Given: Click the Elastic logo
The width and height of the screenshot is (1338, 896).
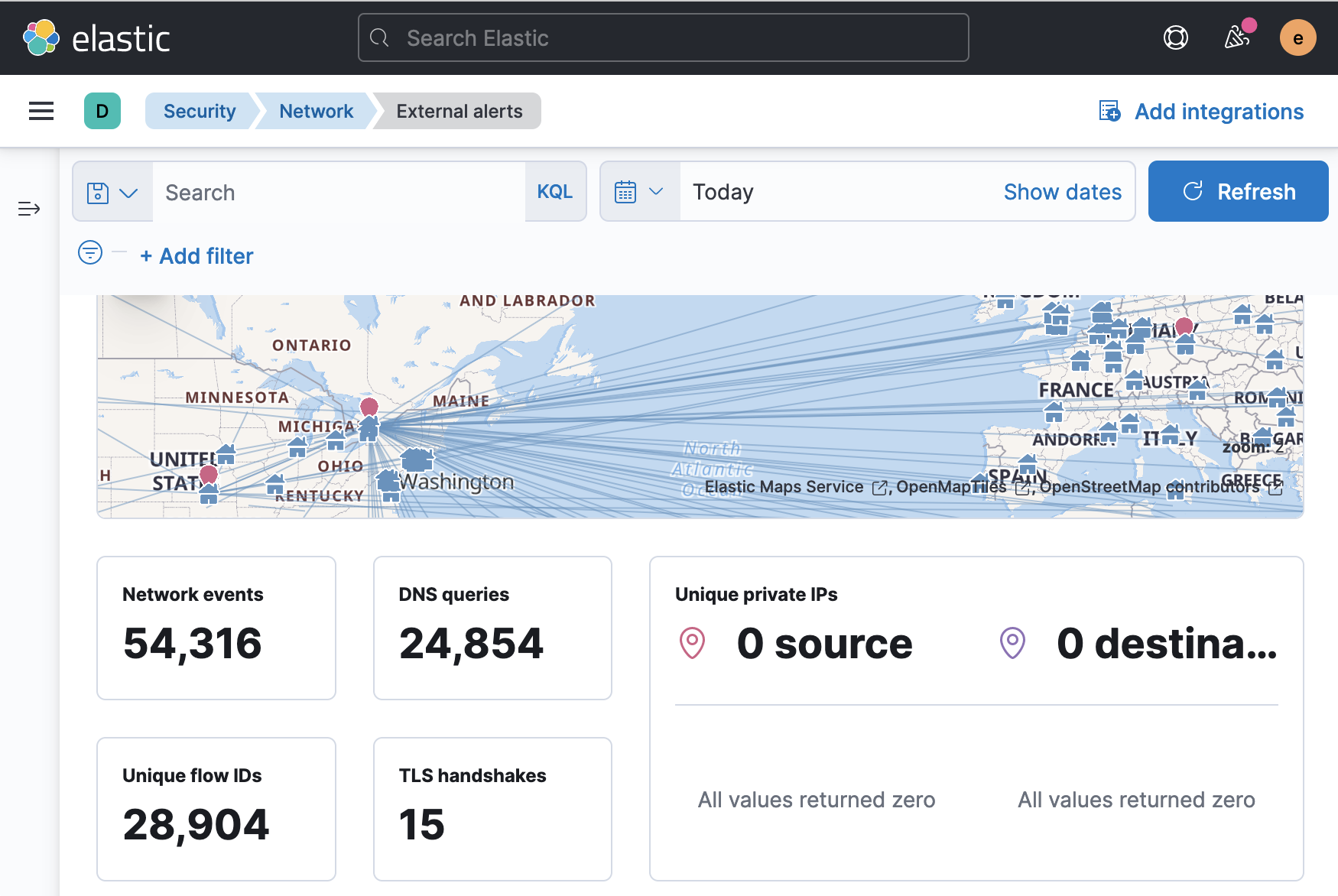Looking at the screenshot, I should 97,37.
